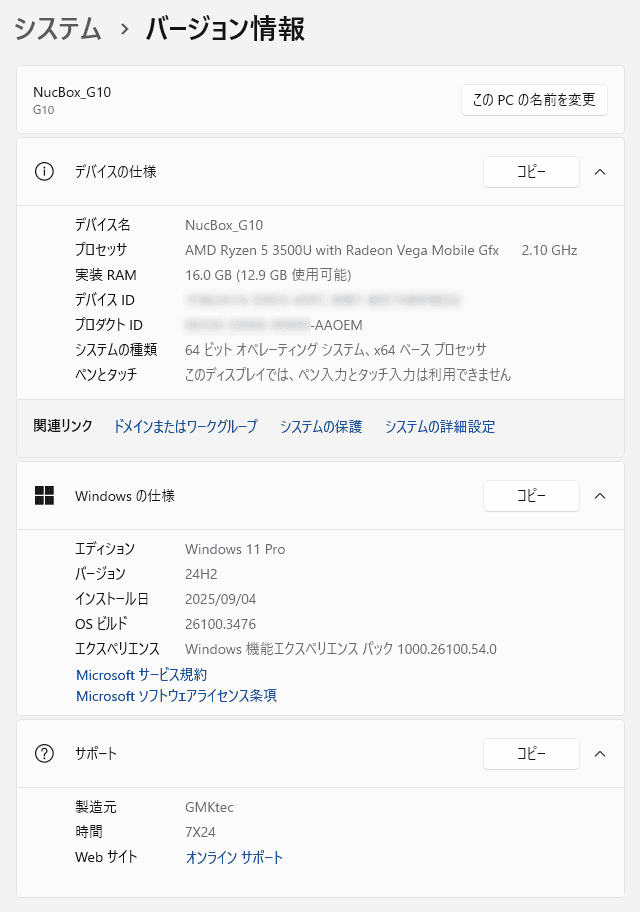Click the question mark icon beside サポート
Screen dimensions: 640x912
pos(44,753)
